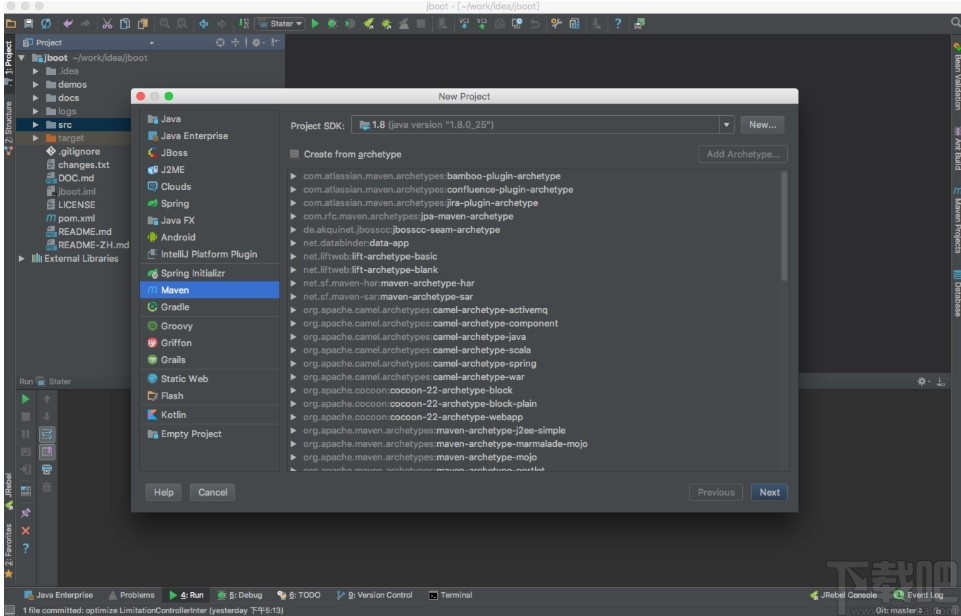Select Gradle in the project type list
Image resolution: width=961 pixels, height=616 pixels.
[174, 307]
